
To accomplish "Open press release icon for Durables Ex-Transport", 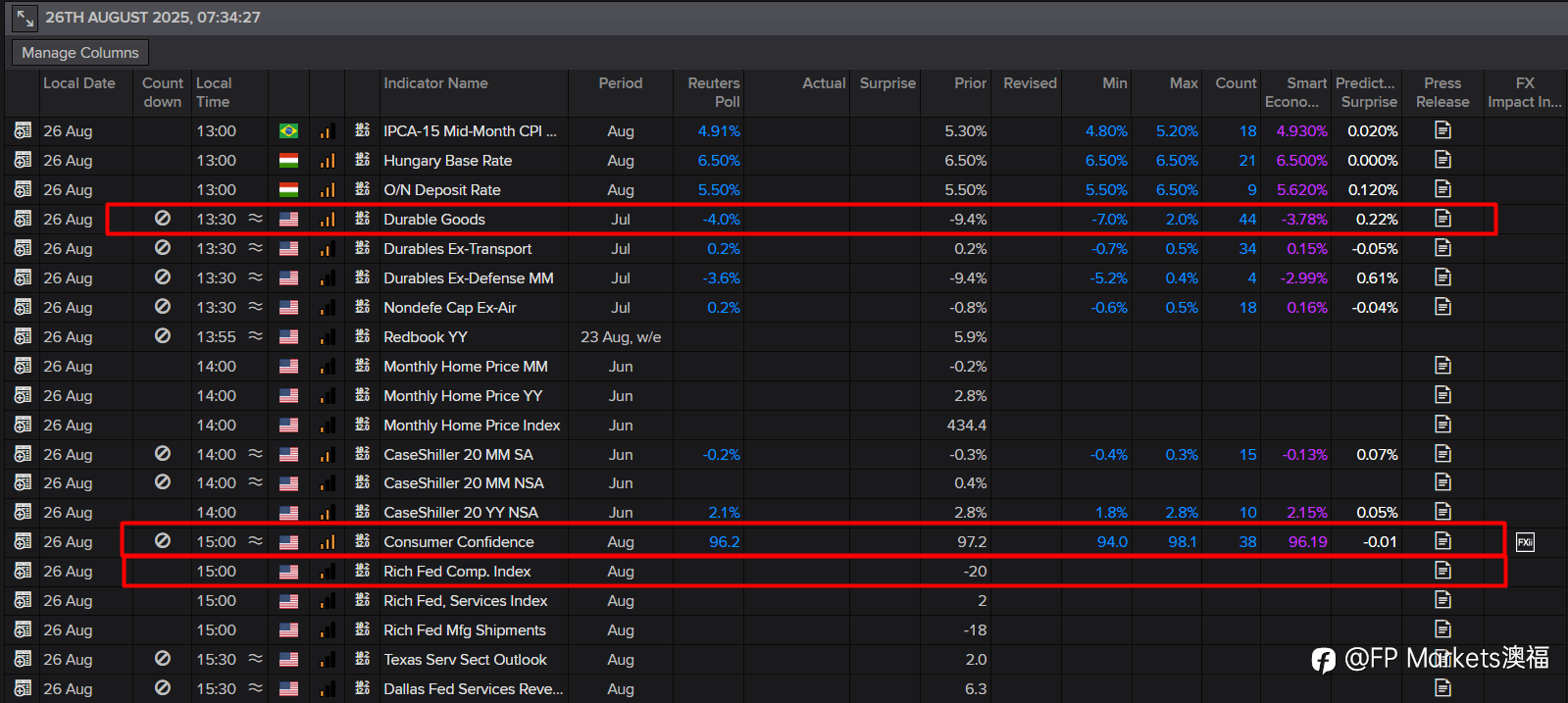I will tap(1442, 248).
